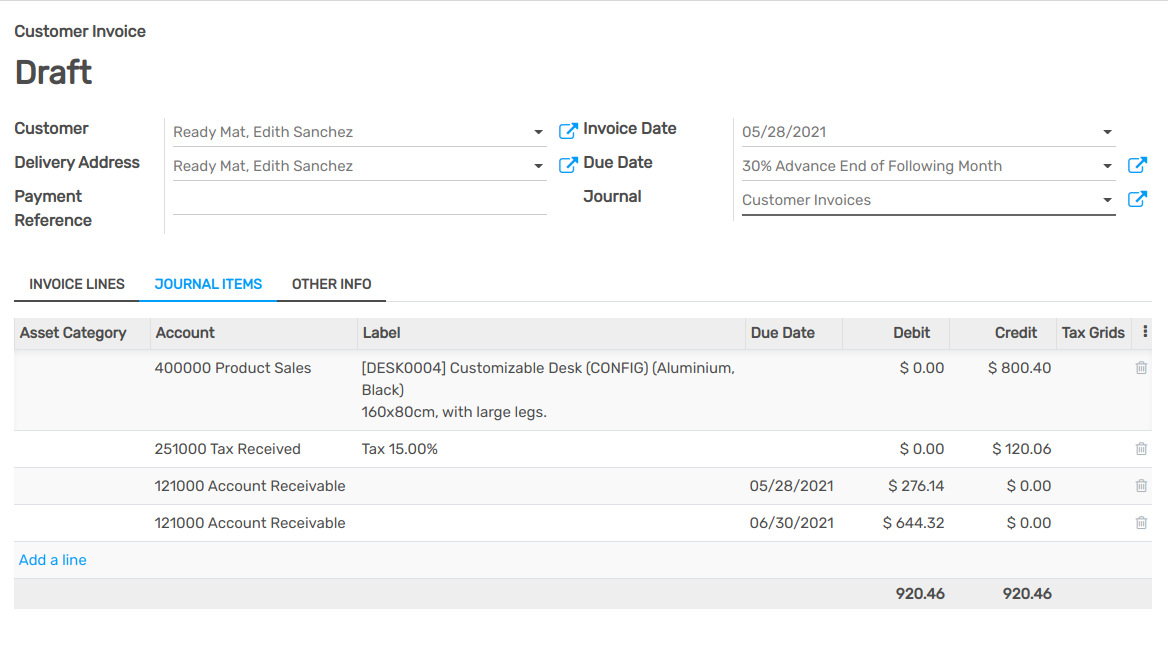The width and height of the screenshot is (1168, 661).
Task: Delete the Product Sales journal line
Action: tap(1141, 368)
